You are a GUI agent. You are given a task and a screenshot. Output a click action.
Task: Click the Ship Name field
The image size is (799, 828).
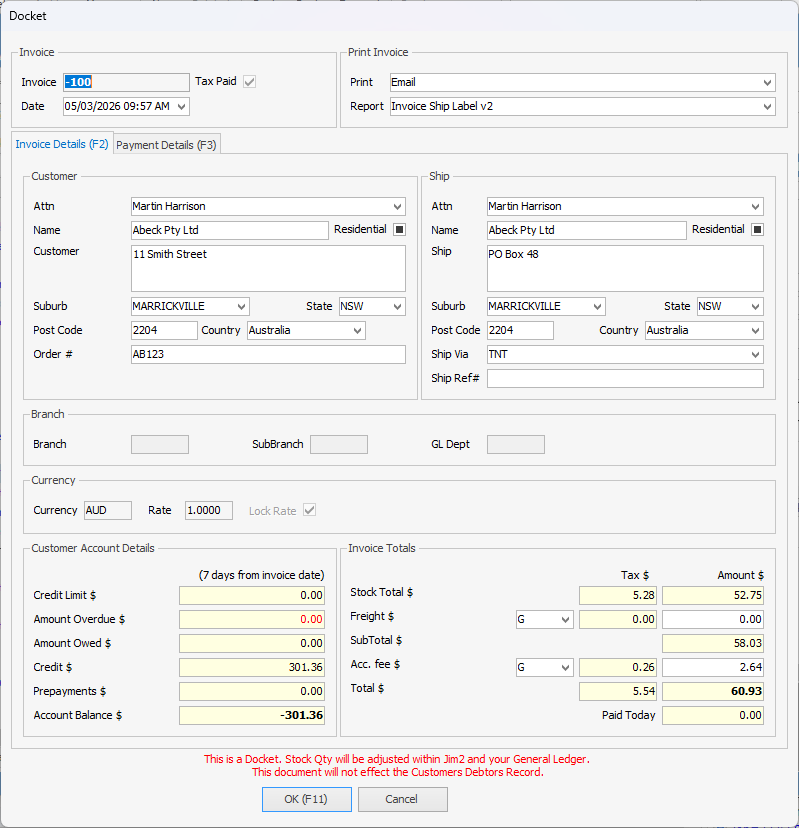pos(587,230)
